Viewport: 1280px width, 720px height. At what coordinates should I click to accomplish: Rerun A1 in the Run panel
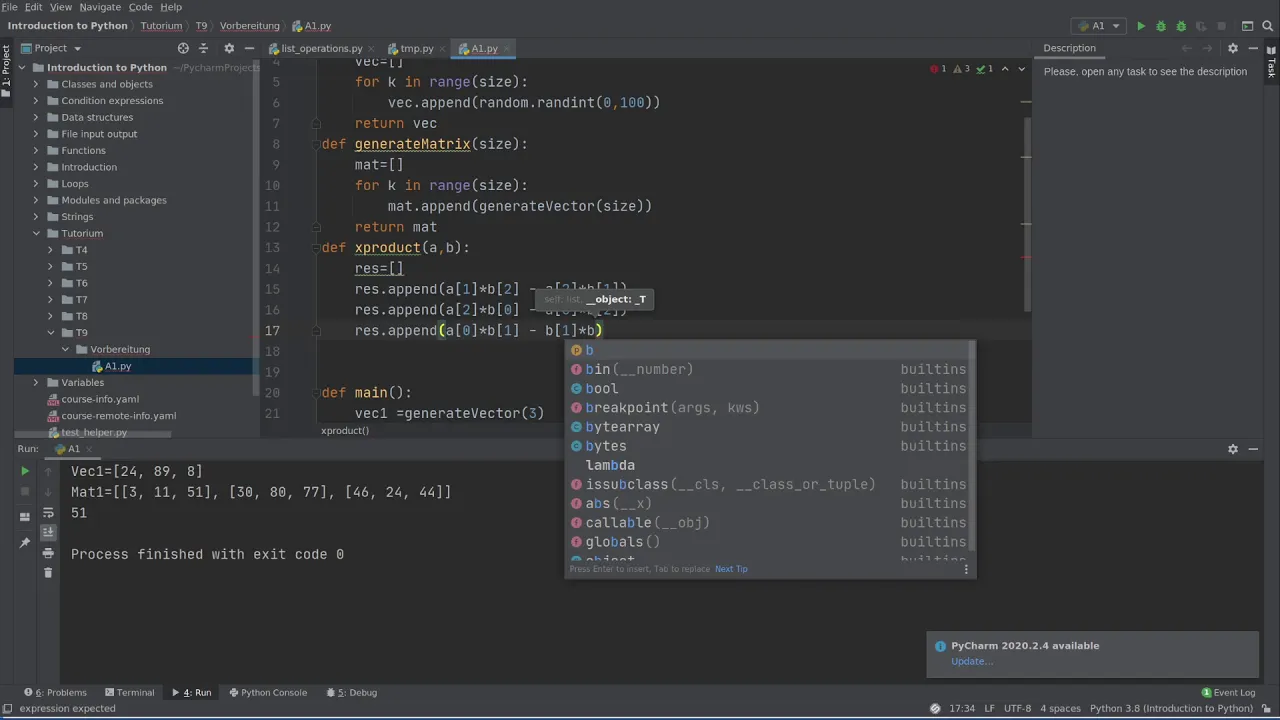[x=25, y=471]
